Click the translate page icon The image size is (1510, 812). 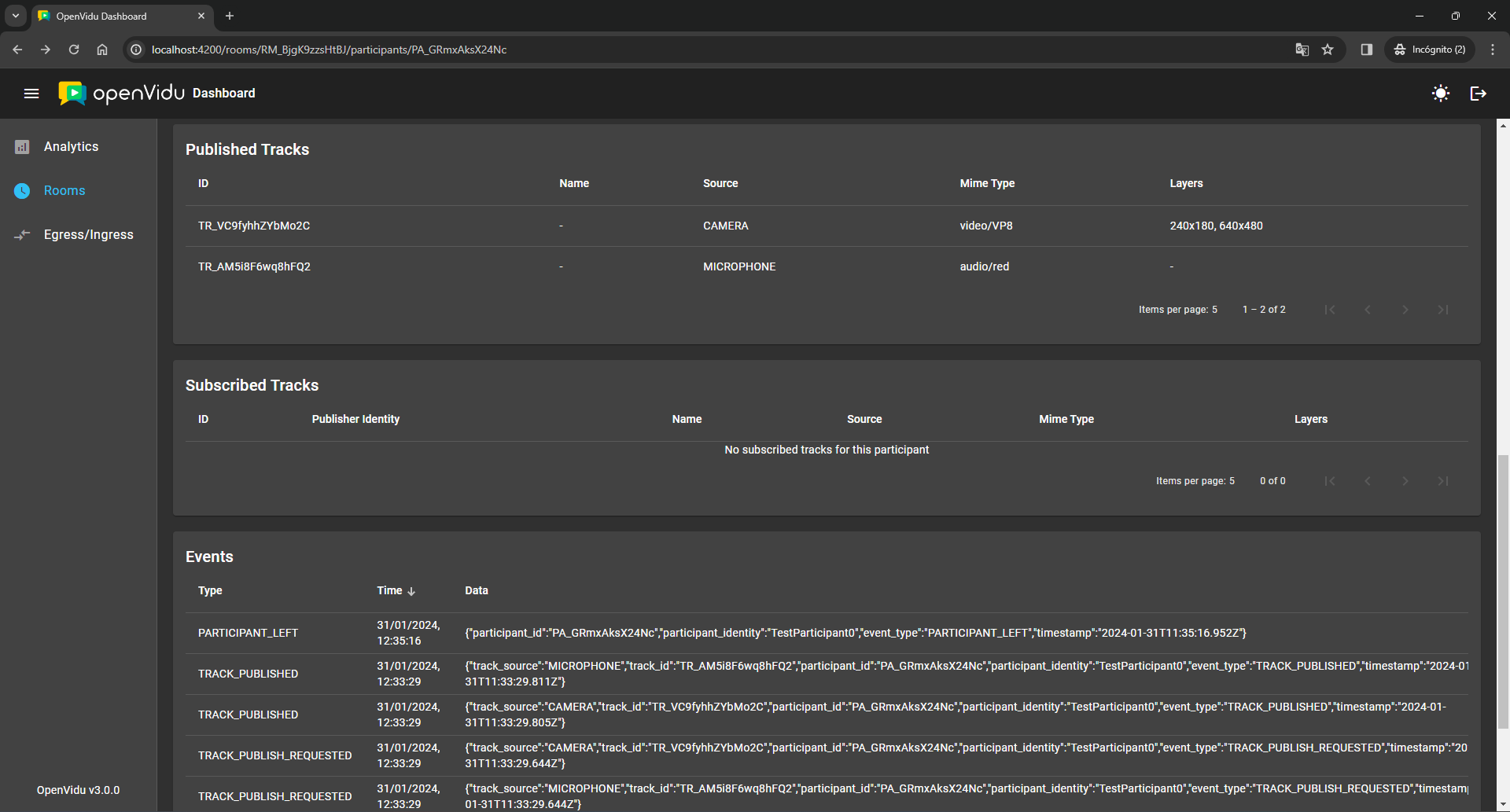(x=1302, y=50)
